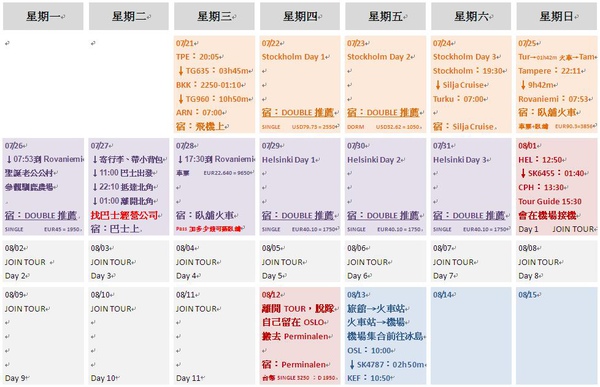This screenshot has width=600, height=387.
Task: Click the Turku：07:00 line
Action: click(458, 99)
